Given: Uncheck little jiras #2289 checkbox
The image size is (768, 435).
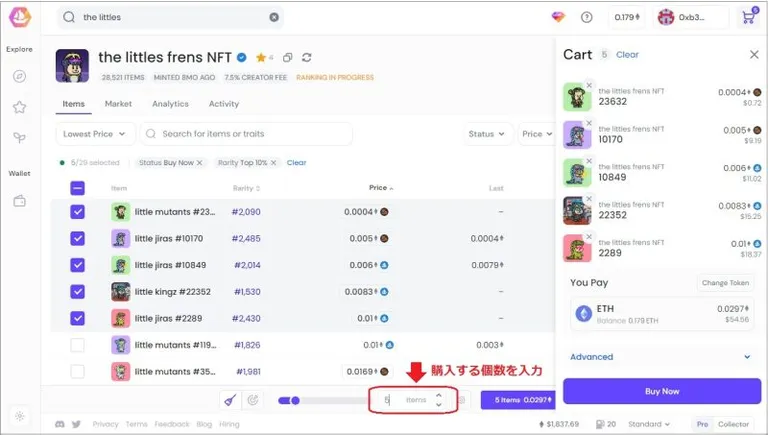Looking at the screenshot, I should pos(77,318).
